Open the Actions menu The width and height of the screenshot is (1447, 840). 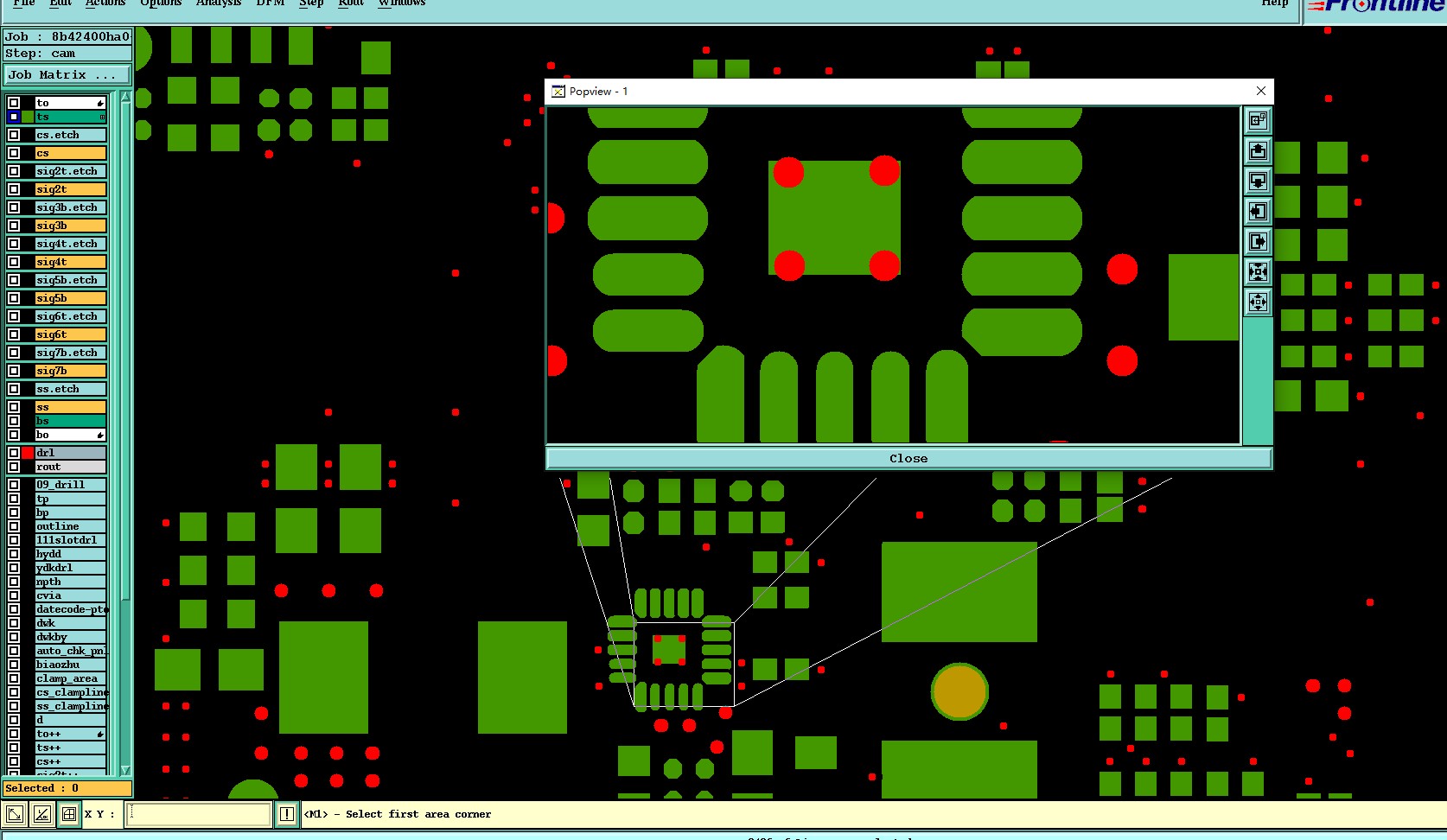point(105,3)
